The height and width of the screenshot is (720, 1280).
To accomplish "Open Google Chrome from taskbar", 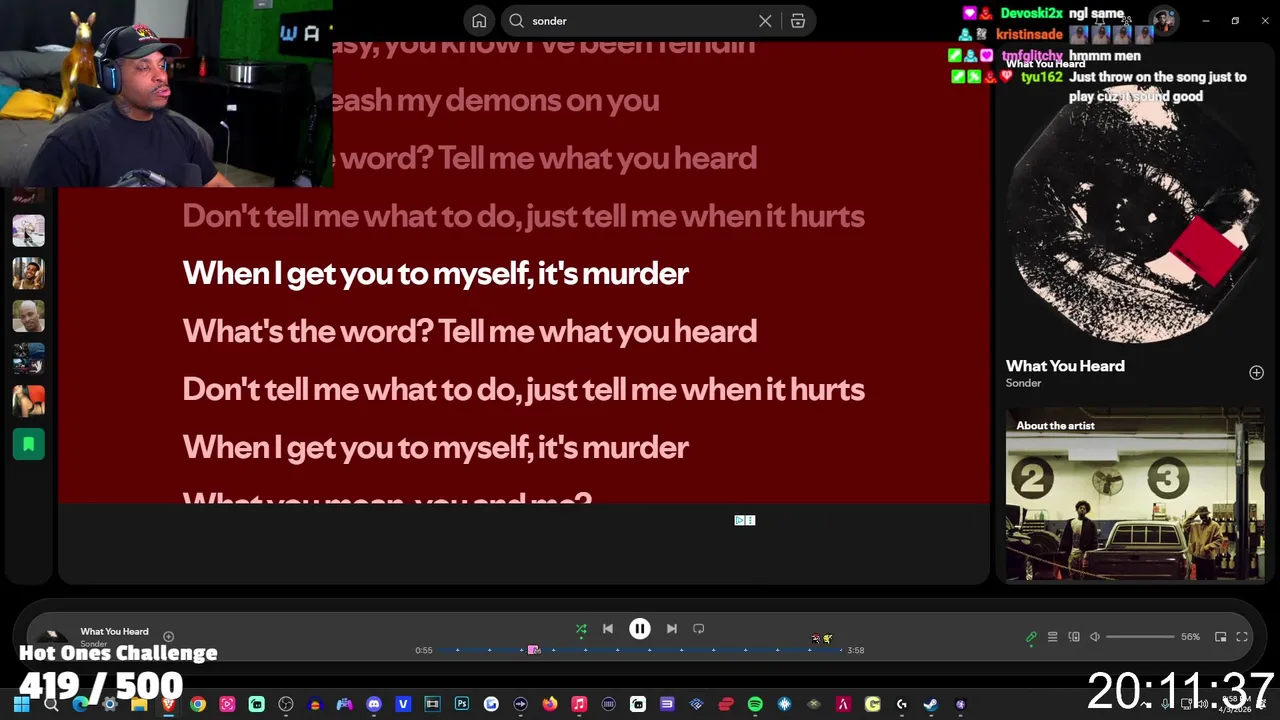I will tap(198, 704).
